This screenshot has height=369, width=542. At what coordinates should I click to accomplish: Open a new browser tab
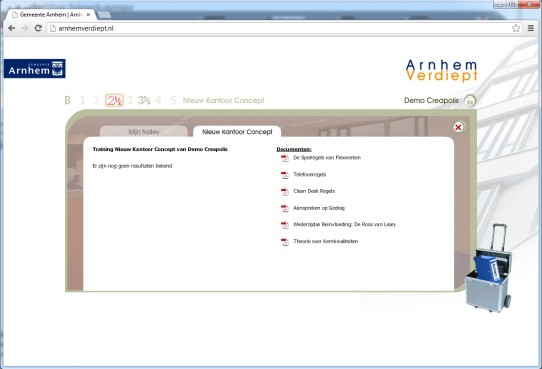tap(104, 15)
